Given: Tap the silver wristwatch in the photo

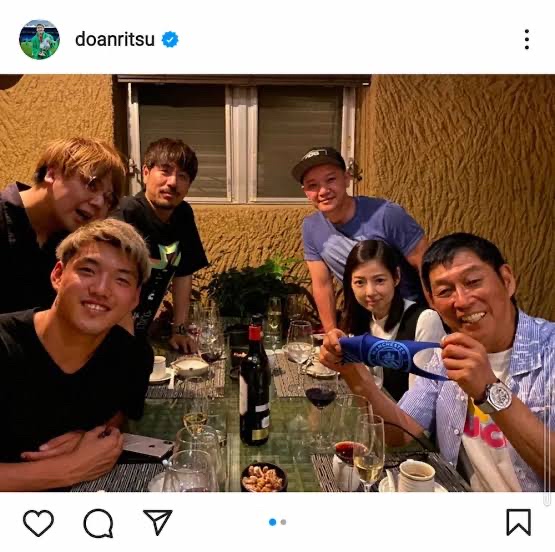Looking at the screenshot, I should (x=496, y=397).
